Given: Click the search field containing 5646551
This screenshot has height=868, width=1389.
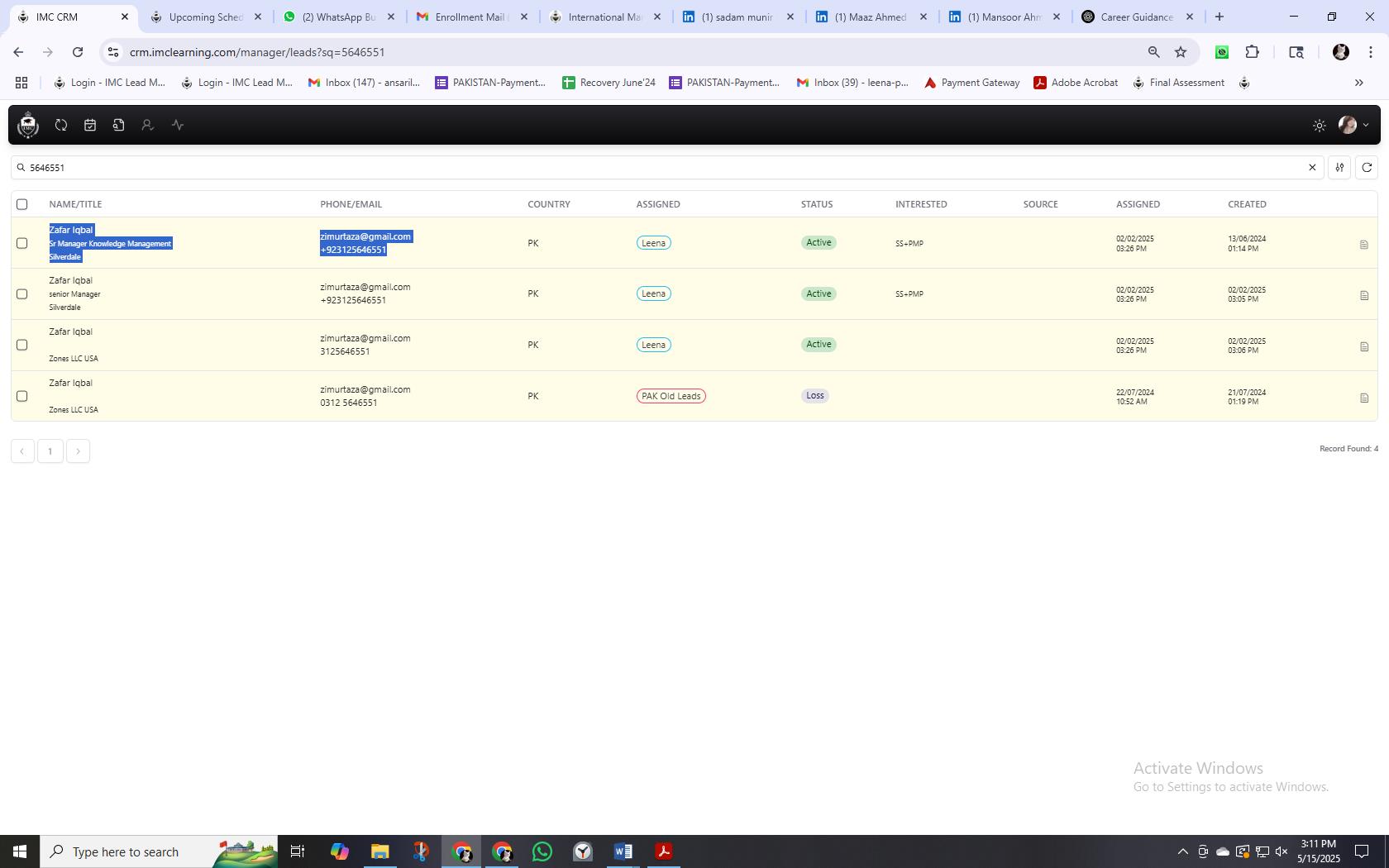Looking at the screenshot, I should pyautogui.click(x=666, y=167).
